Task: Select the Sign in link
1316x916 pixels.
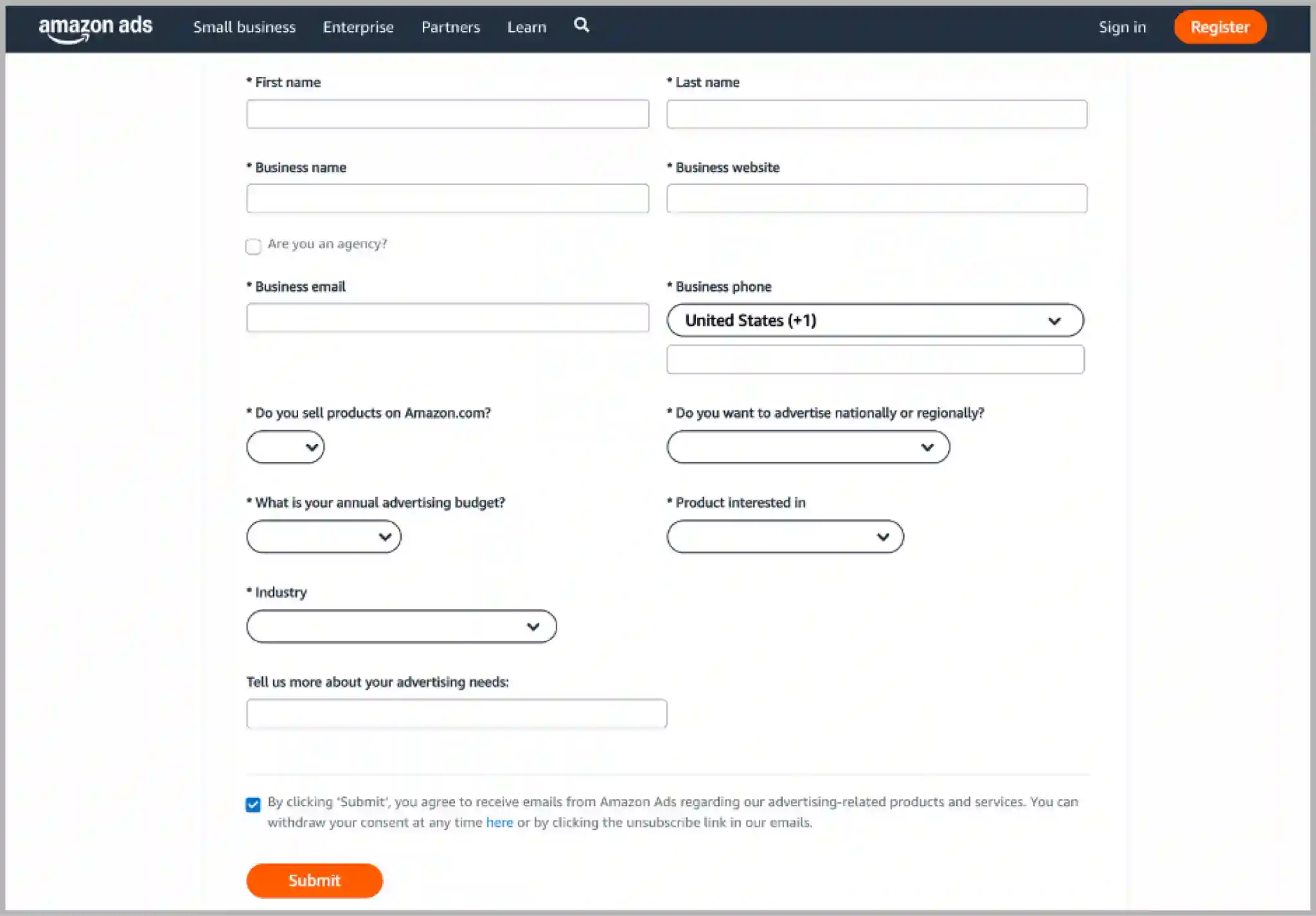Action: [1122, 27]
